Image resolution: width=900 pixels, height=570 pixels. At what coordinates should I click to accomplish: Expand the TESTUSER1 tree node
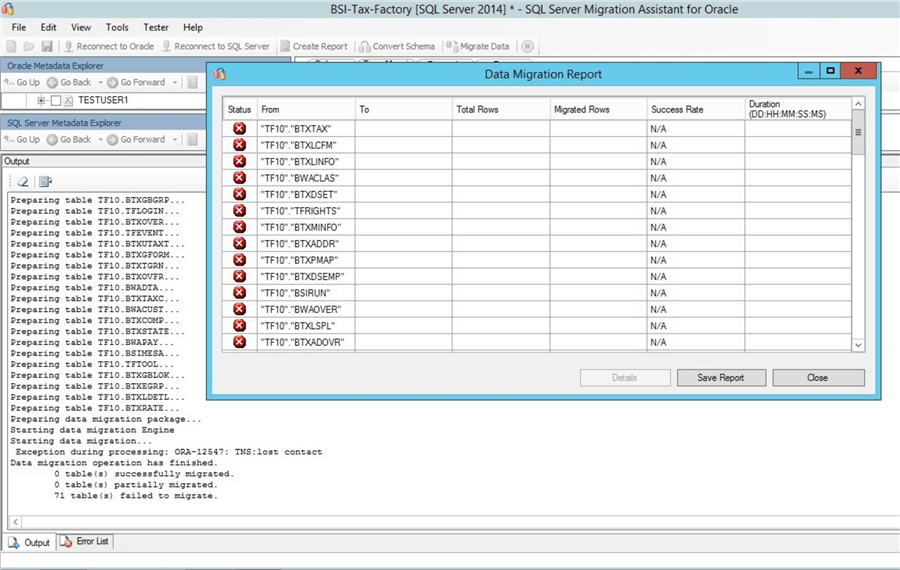coord(41,101)
